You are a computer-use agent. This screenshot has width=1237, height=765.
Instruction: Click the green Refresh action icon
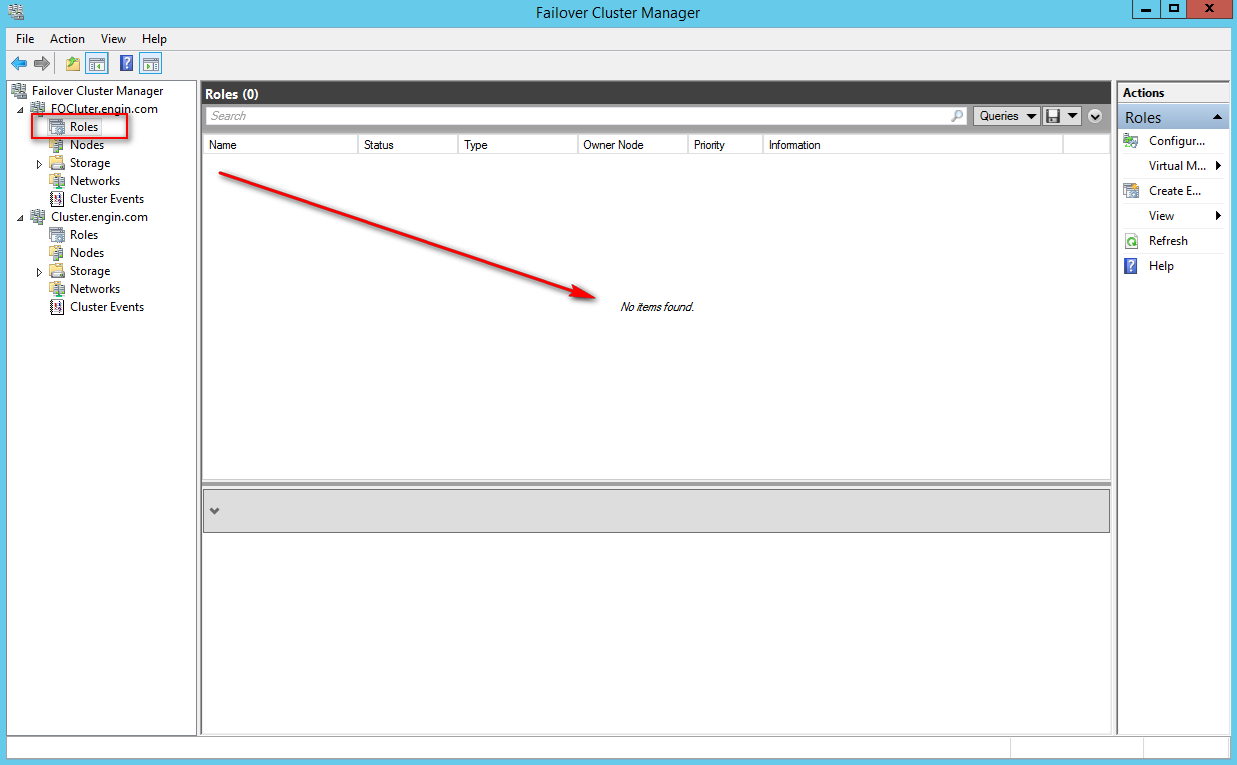point(1131,241)
